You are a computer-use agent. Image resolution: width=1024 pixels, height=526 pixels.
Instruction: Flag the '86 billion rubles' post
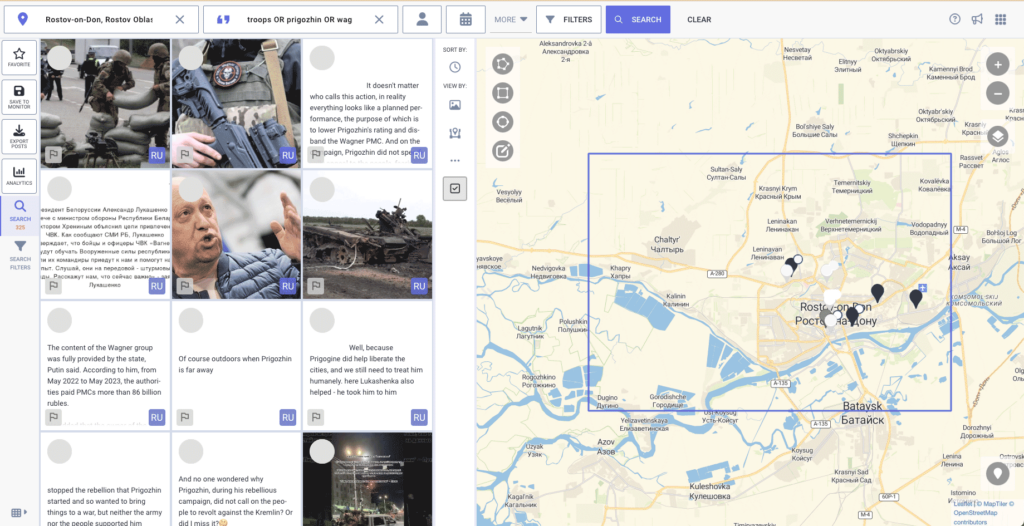pyautogui.click(x=54, y=417)
